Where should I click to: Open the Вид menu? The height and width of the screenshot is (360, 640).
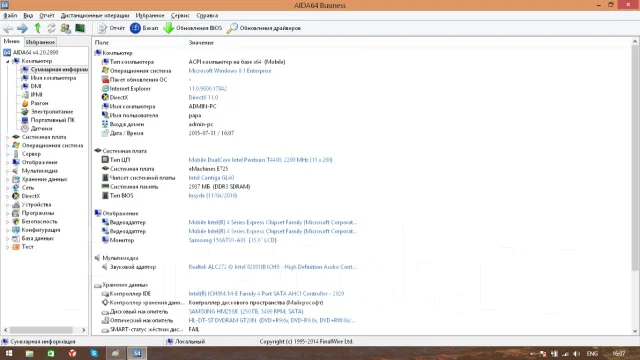pos(28,16)
